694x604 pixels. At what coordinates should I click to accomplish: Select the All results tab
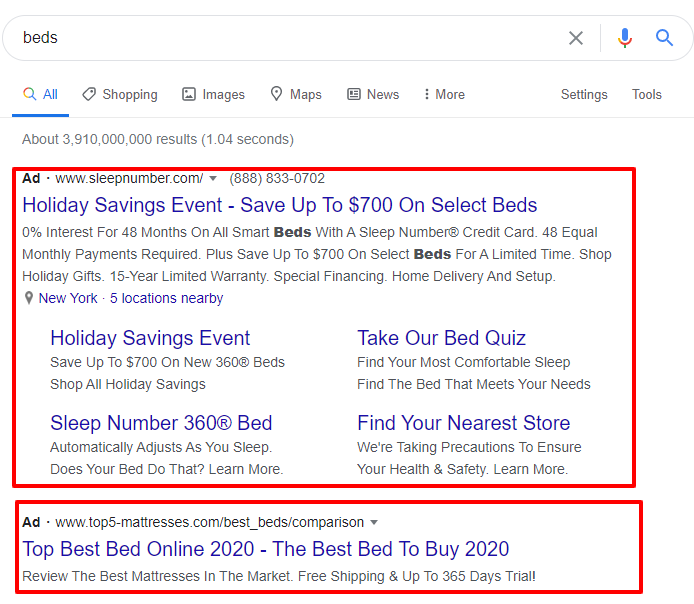pos(40,95)
